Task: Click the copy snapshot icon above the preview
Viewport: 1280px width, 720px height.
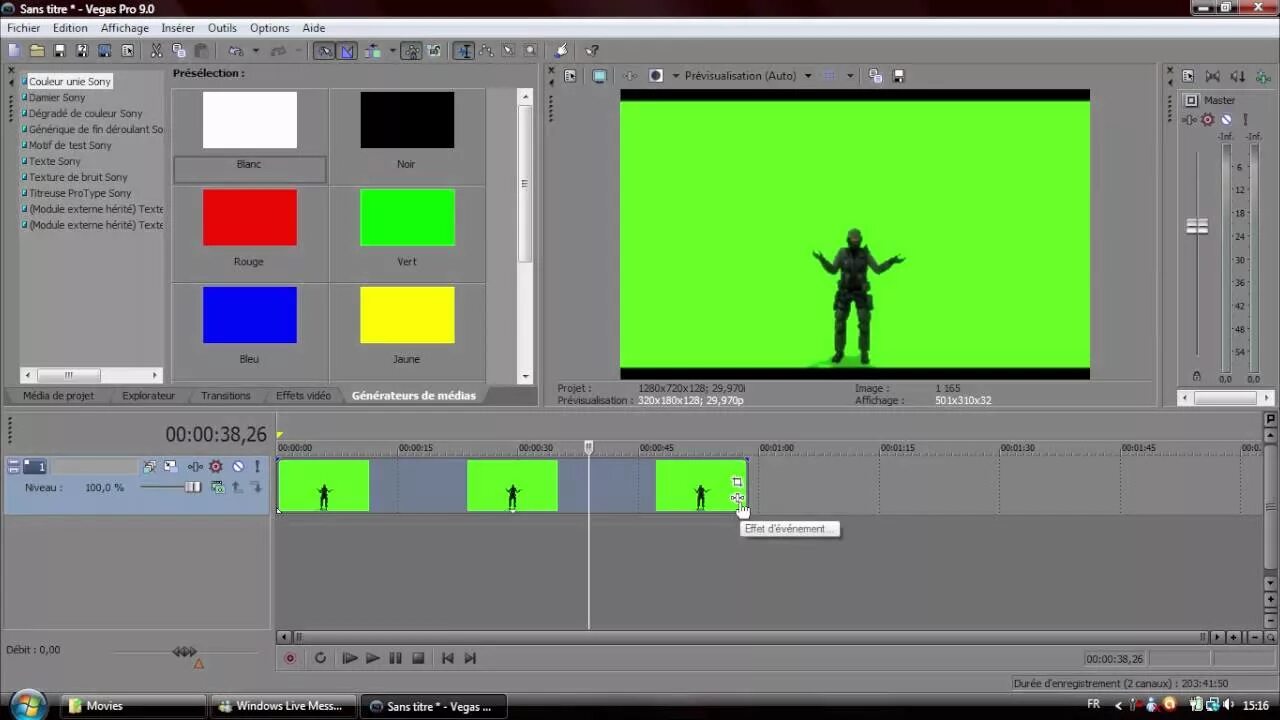Action: click(x=875, y=76)
